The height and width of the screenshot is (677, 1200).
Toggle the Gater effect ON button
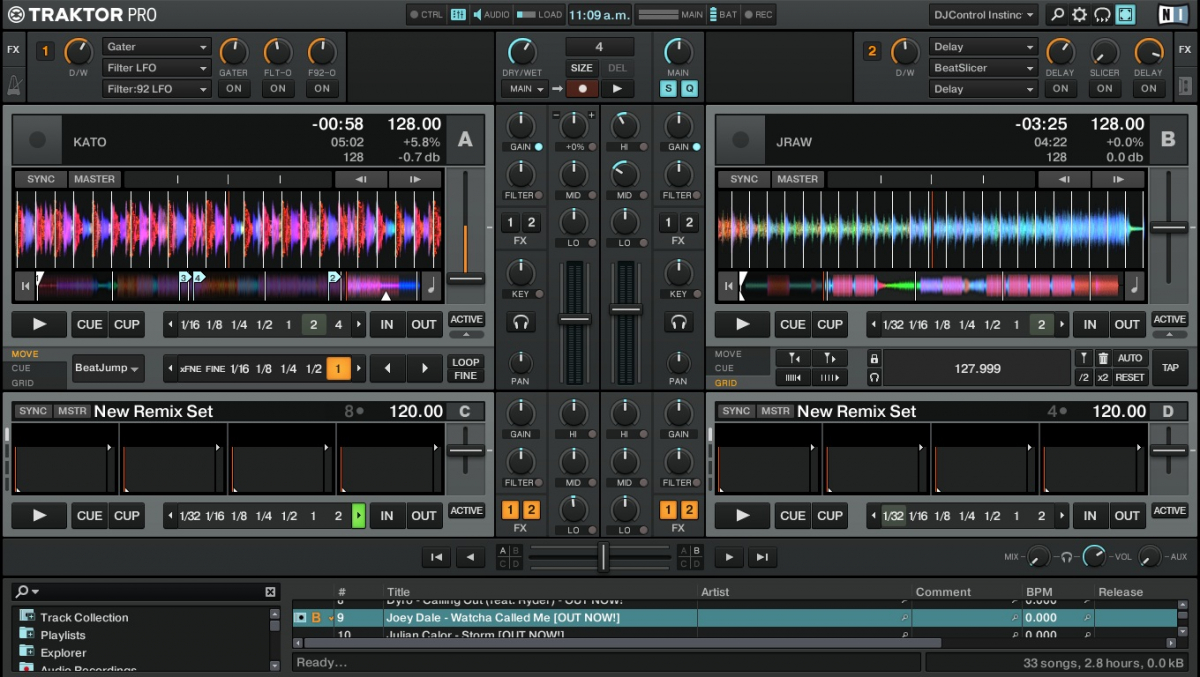(234, 89)
